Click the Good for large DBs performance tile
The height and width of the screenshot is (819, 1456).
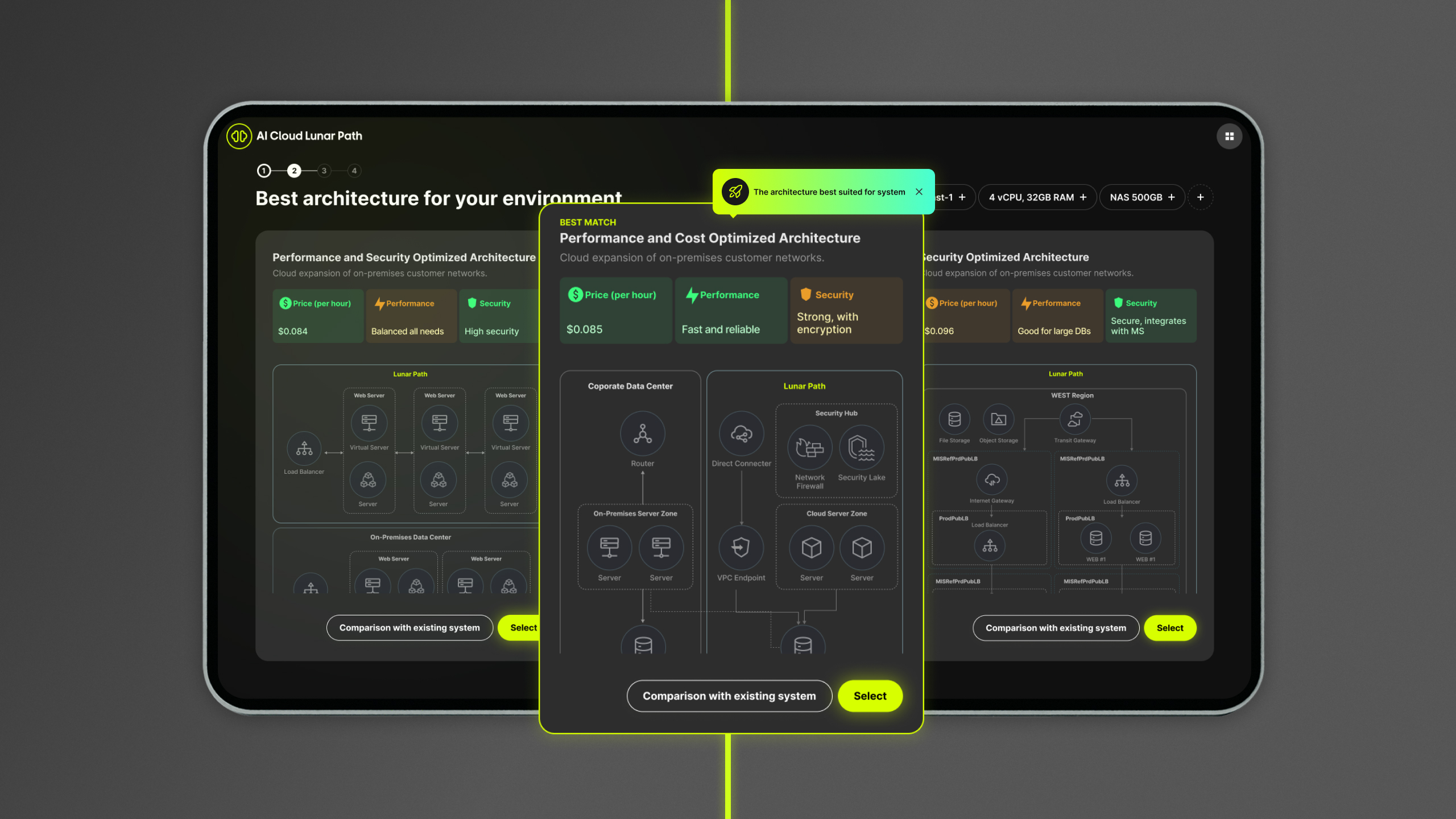coord(1057,316)
